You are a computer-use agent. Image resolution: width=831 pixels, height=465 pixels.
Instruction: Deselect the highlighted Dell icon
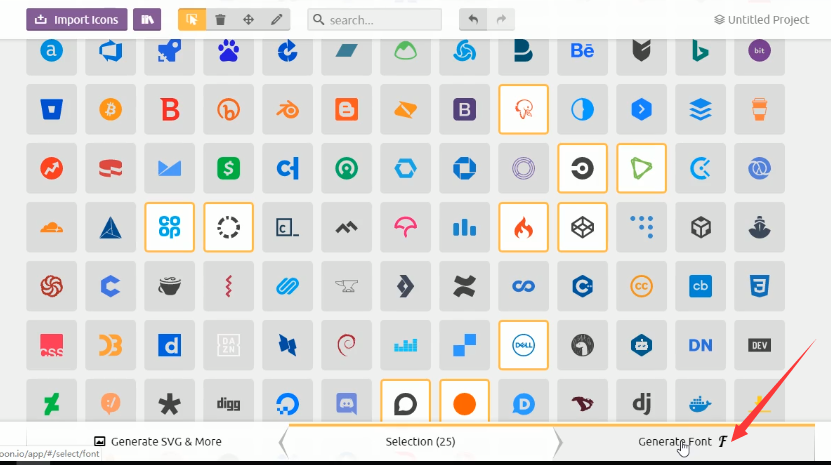click(x=524, y=345)
